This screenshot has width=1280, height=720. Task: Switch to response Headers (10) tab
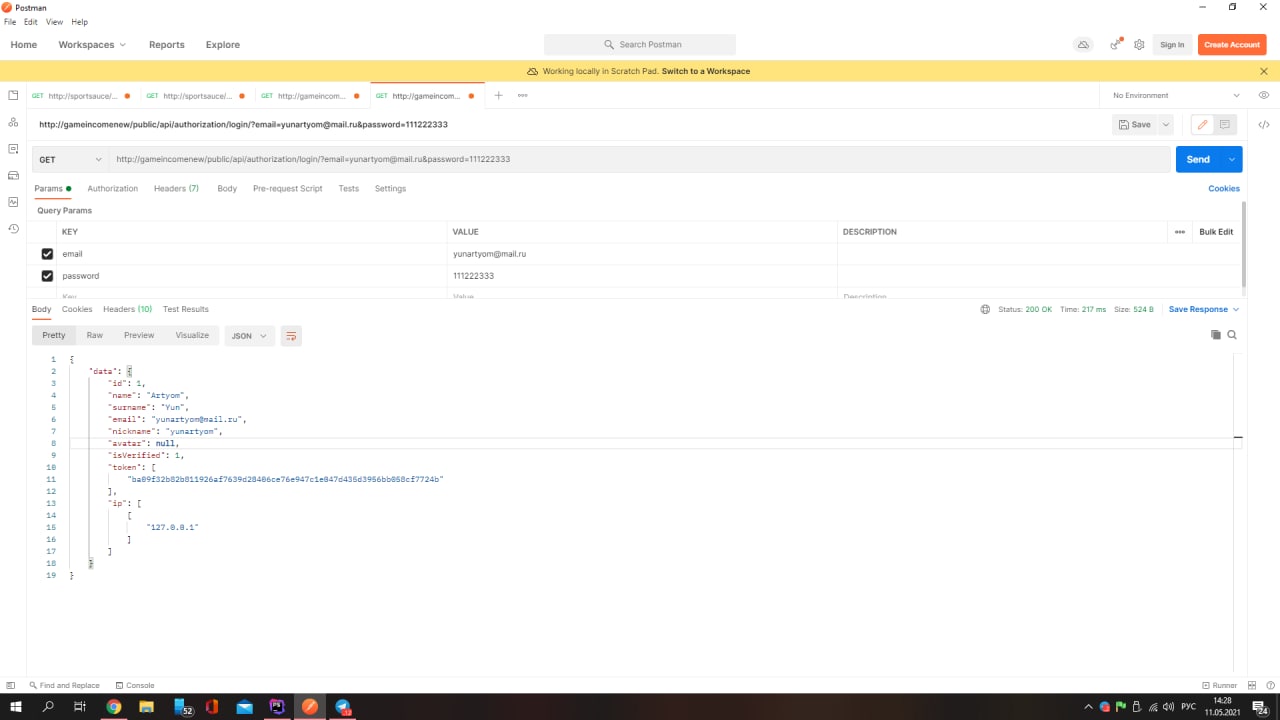pyautogui.click(x=127, y=309)
